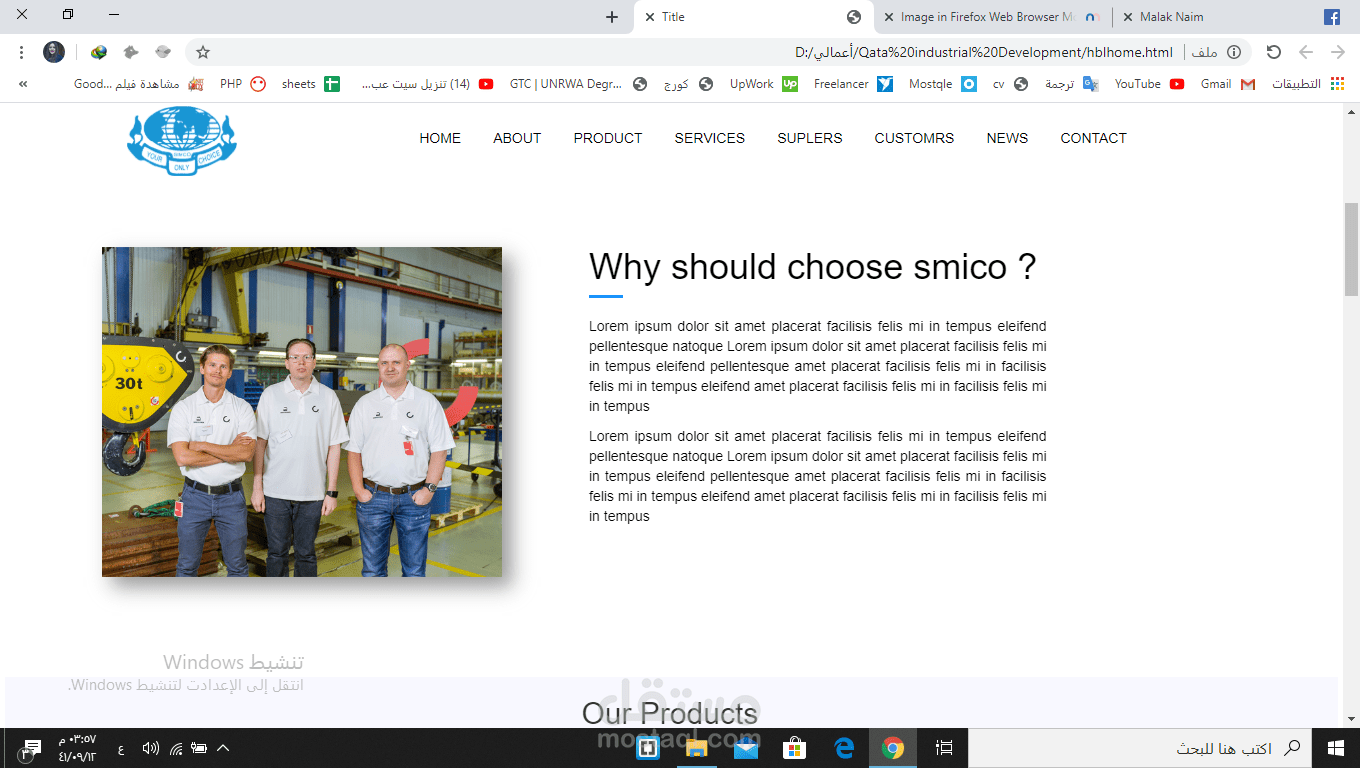
Task: Click the scrollbar down arrow
Action: (1352, 718)
